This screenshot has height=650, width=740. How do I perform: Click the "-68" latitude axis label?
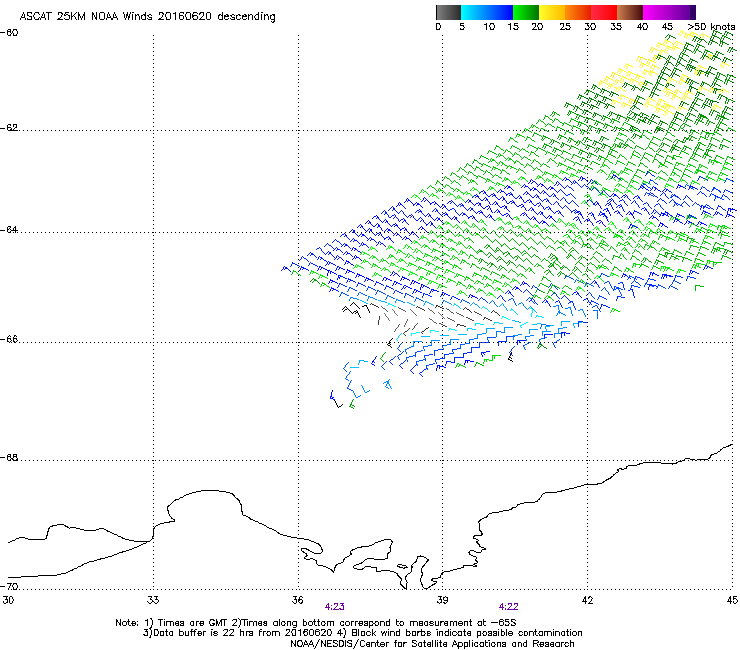pyautogui.click(x=9, y=458)
